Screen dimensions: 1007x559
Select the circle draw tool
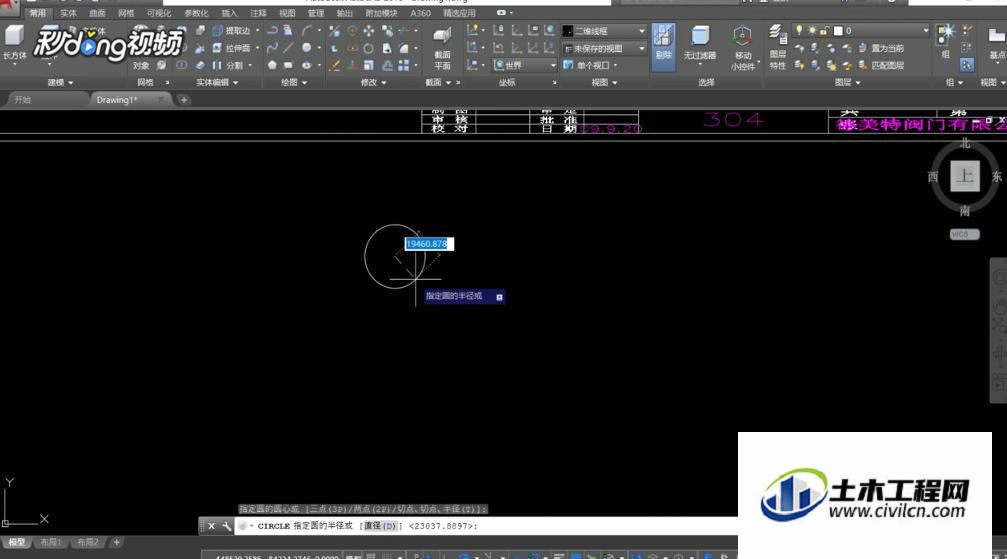click(x=307, y=48)
